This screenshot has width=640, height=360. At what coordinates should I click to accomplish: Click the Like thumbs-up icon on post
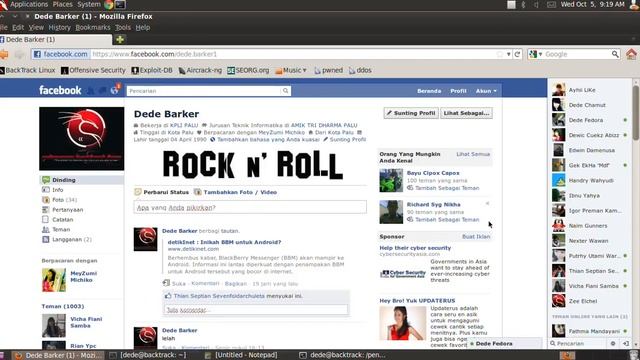pos(168,296)
